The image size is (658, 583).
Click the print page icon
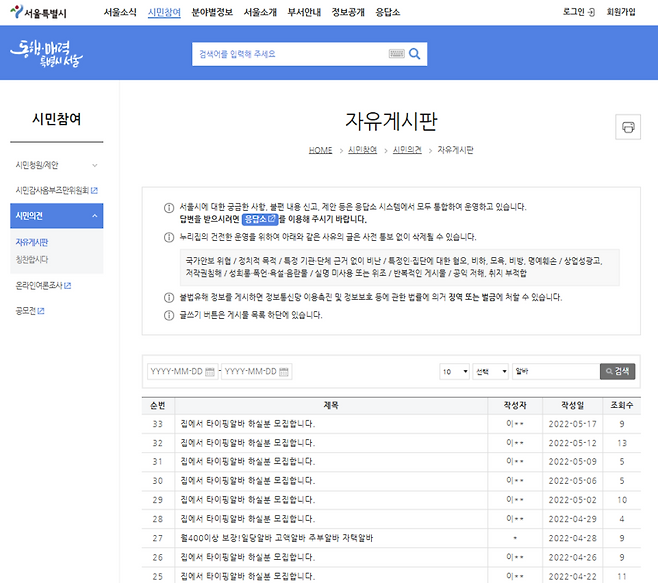[x=628, y=127]
